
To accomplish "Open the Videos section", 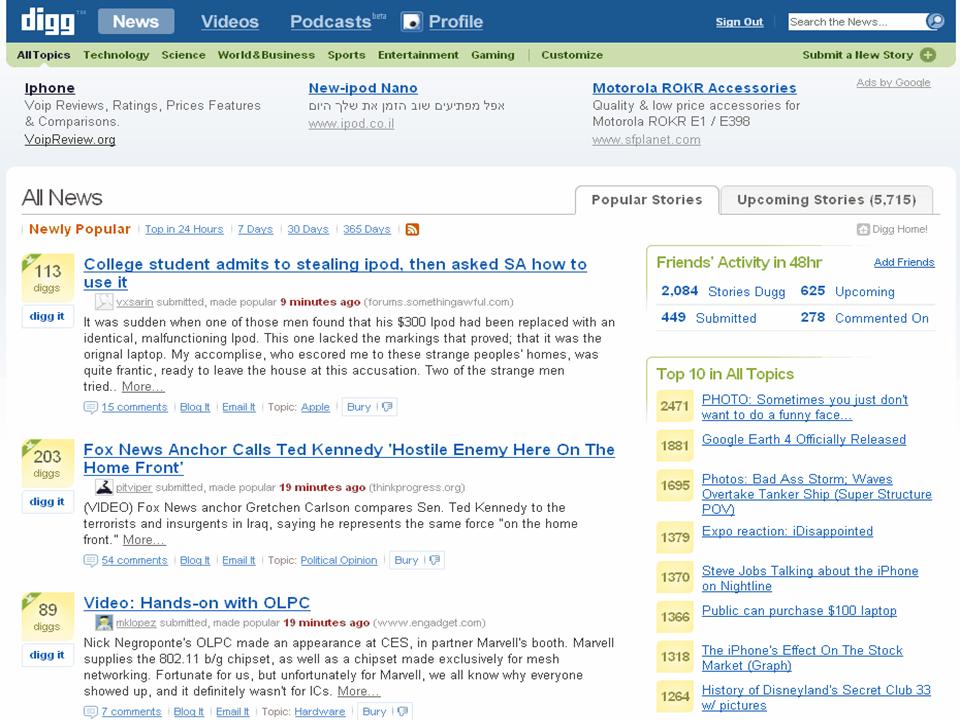I will pos(230,21).
